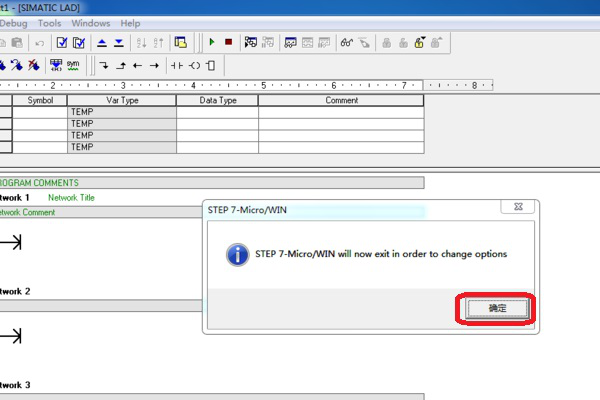Click the write all status chart icon
This screenshot has width=600, height=400.
[x=324, y=42]
